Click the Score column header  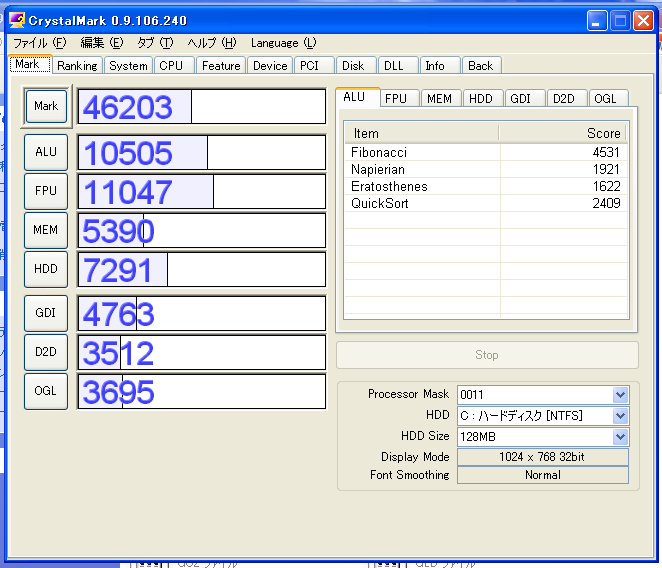pyautogui.click(x=563, y=133)
